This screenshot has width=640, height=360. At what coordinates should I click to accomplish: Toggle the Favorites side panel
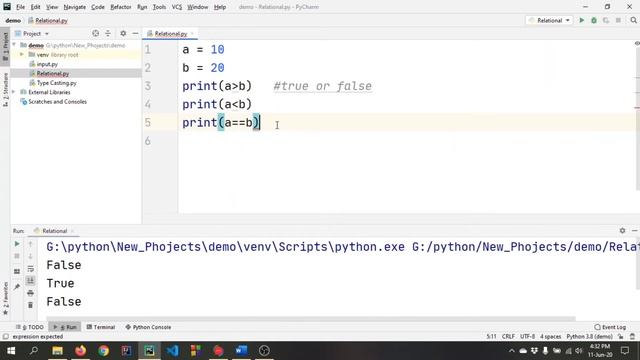pyautogui.click(x=5, y=298)
